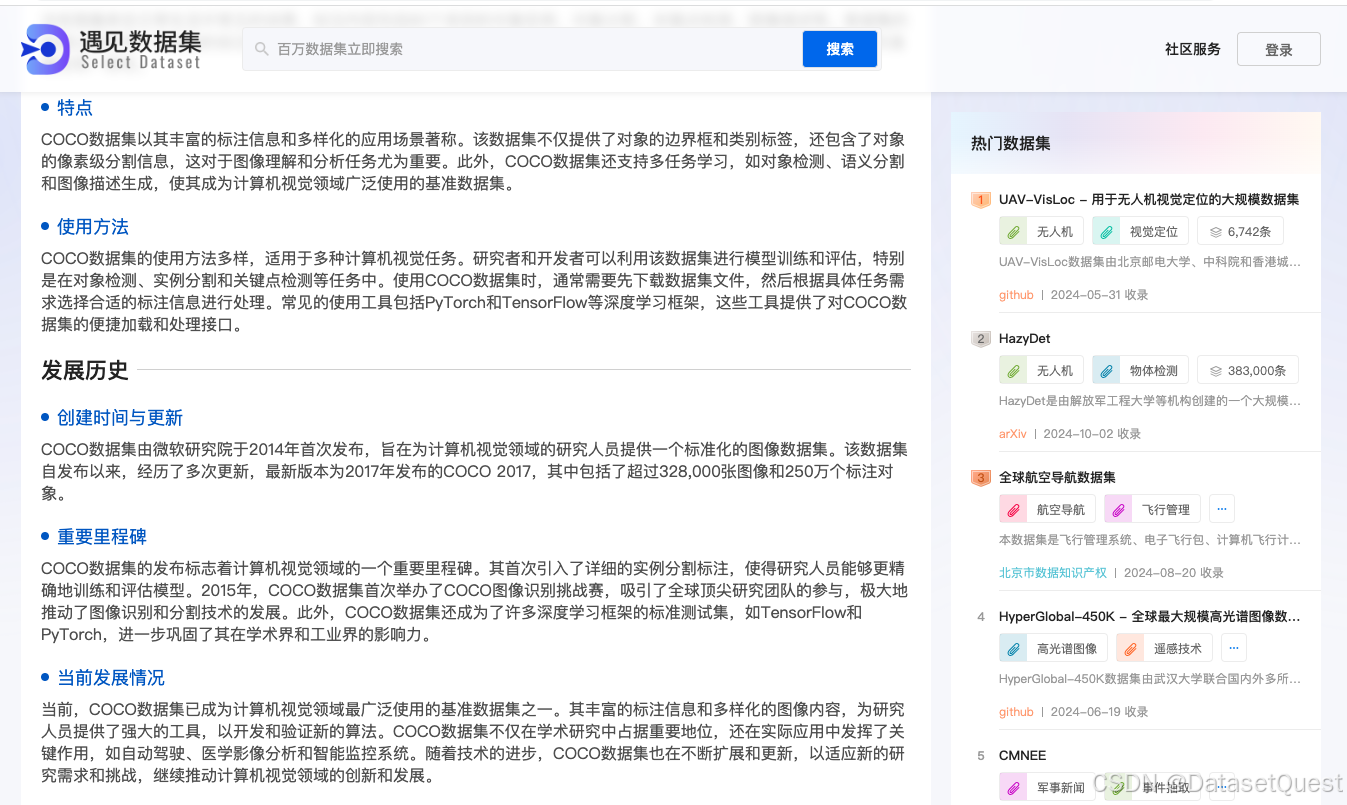Open the HazyDet dataset title

(1025, 338)
